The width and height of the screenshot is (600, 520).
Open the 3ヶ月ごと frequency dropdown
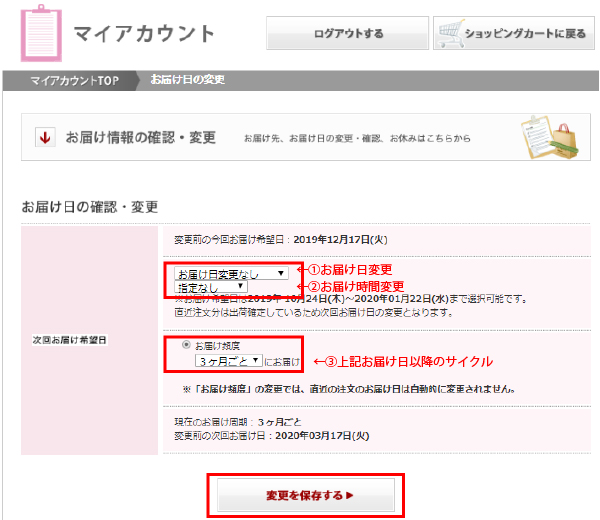pos(229,360)
